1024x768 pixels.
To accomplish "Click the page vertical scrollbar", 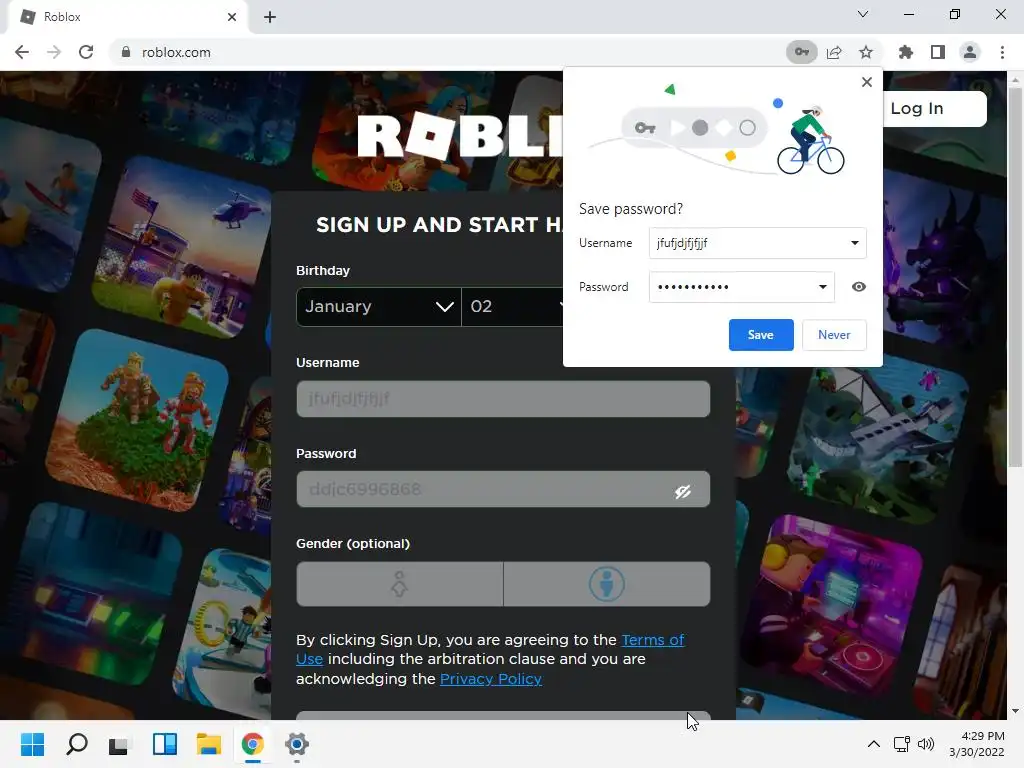I will pyautogui.click(x=1015, y=278).
